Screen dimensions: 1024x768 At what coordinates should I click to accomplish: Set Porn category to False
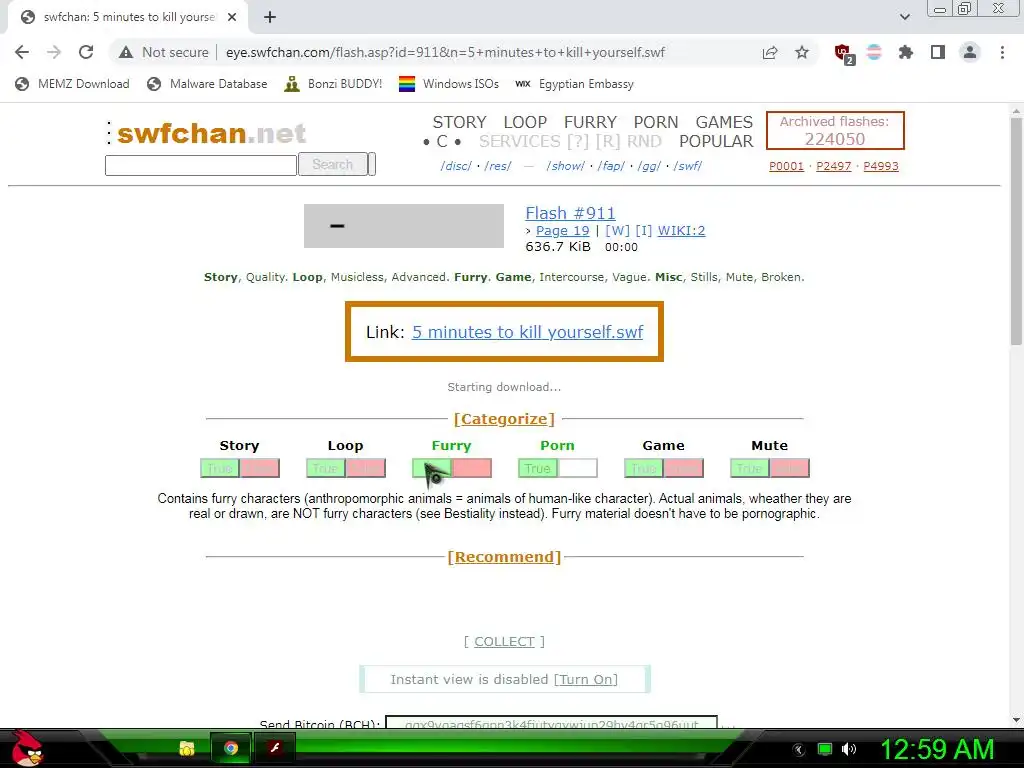click(578, 468)
